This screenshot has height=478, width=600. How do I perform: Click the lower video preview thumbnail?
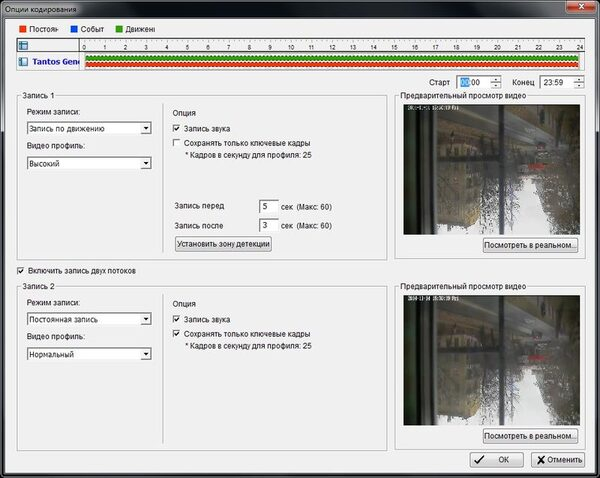(492, 360)
